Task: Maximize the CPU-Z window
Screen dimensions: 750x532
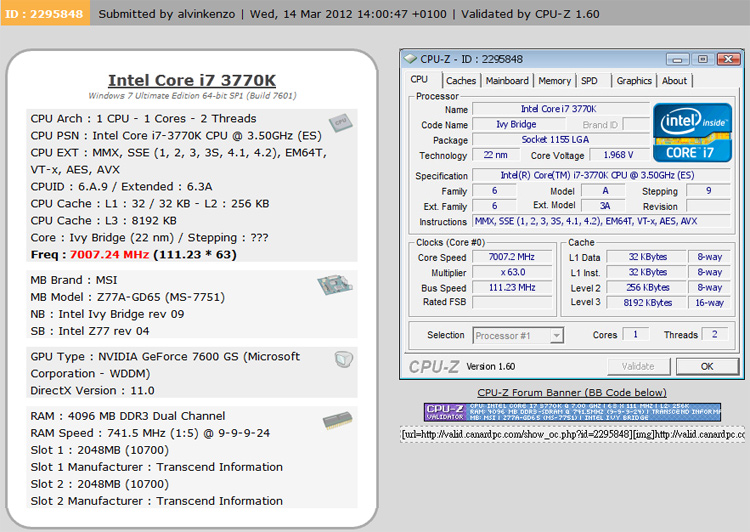Action: point(703,59)
